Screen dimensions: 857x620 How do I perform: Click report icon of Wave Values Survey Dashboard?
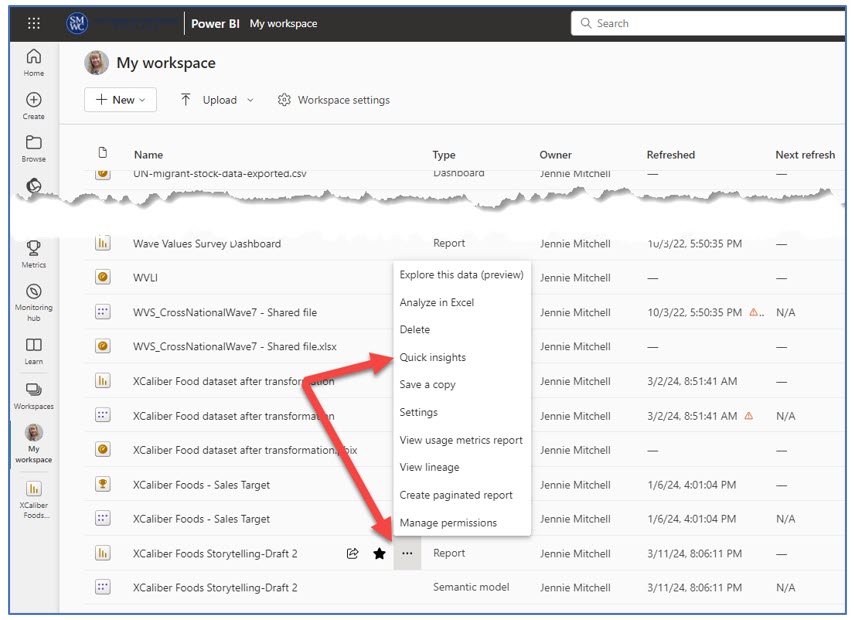pyautogui.click(x=103, y=243)
